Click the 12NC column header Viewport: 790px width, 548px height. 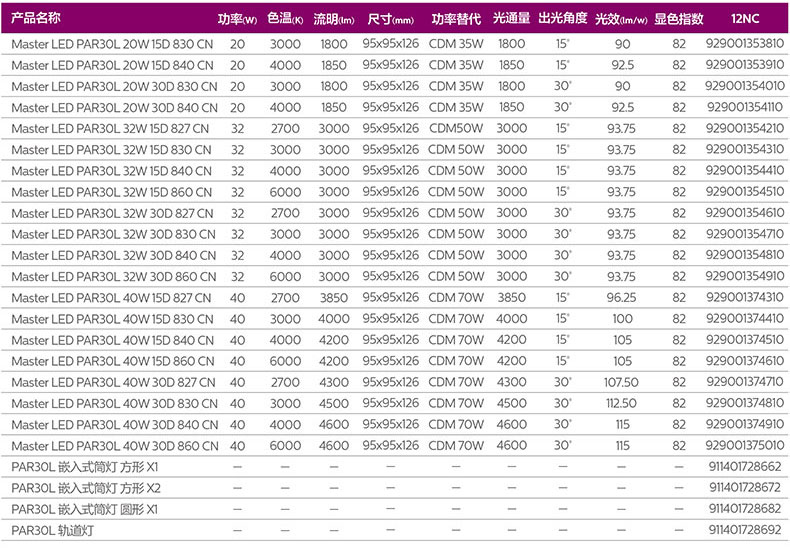tap(745, 19)
